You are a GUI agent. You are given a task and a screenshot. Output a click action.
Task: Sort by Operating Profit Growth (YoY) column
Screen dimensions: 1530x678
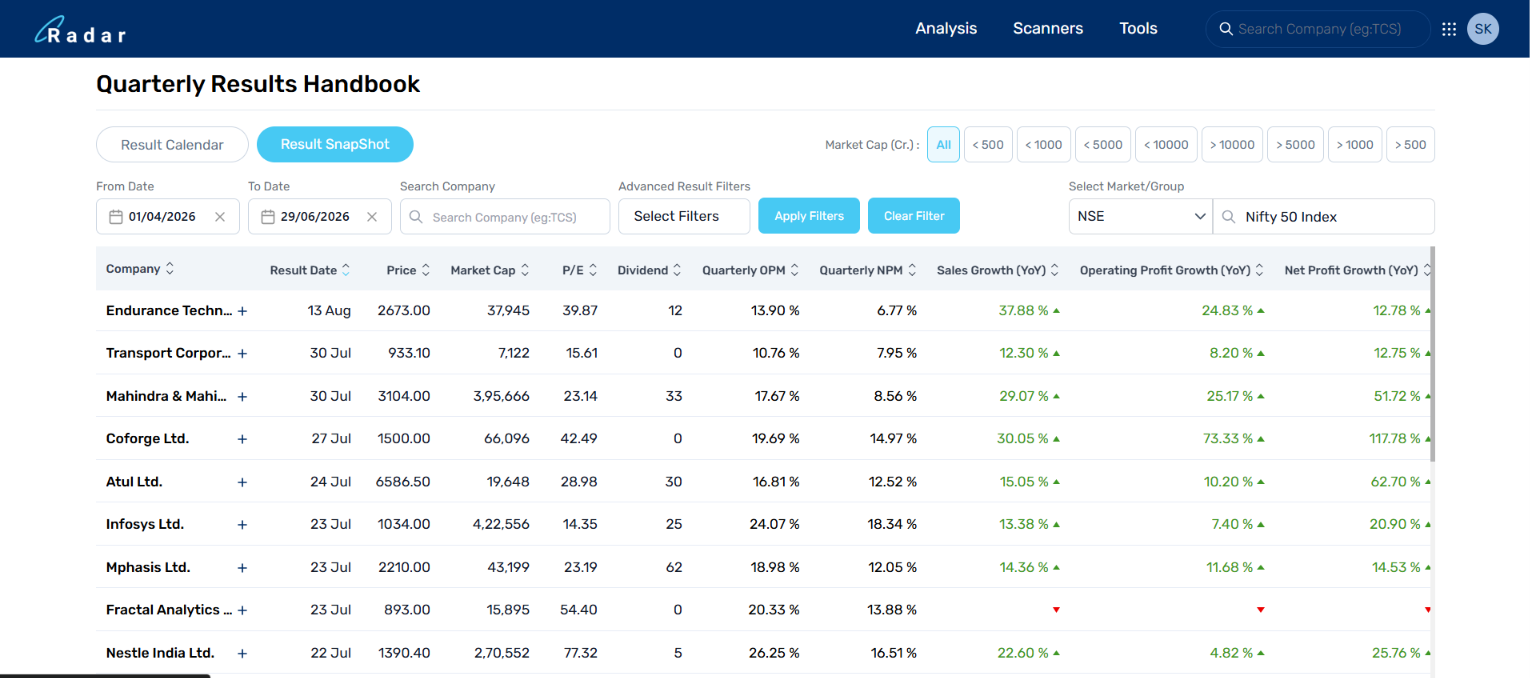click(x=1260, y=270)
